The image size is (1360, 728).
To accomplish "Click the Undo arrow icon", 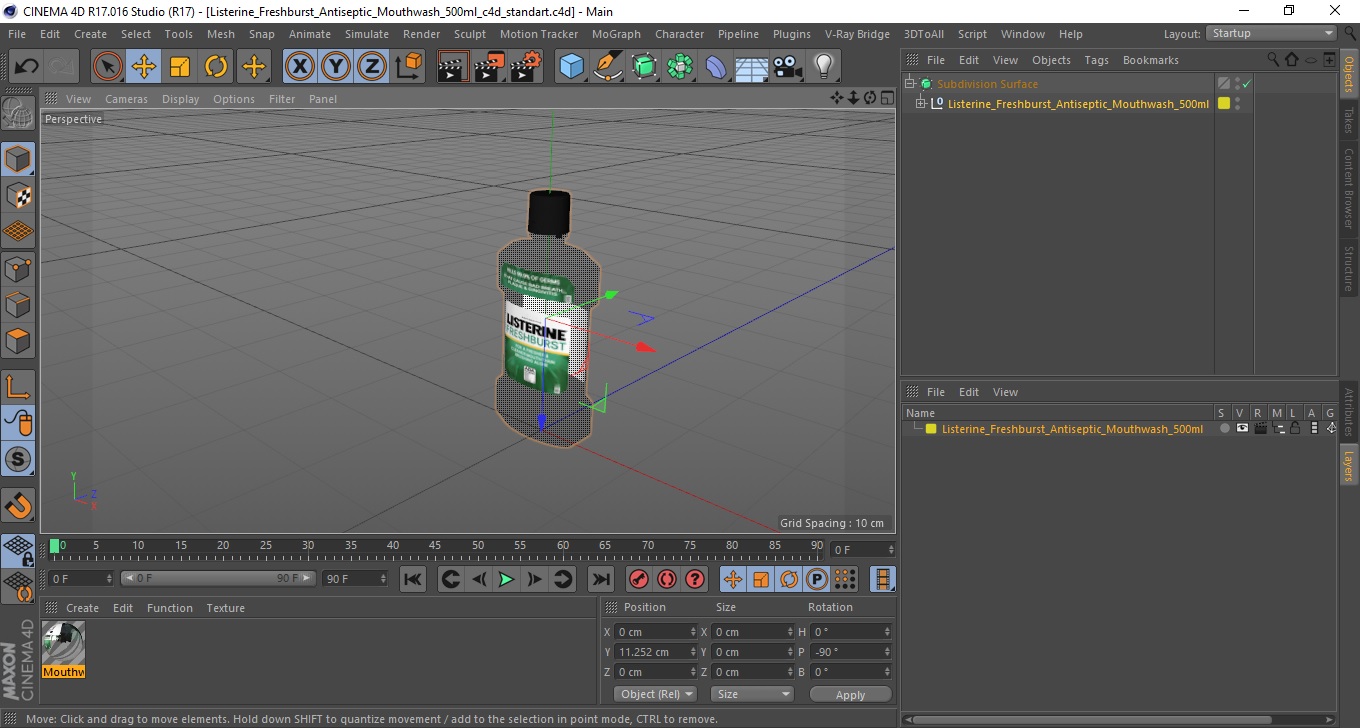I will coord(27,67).
